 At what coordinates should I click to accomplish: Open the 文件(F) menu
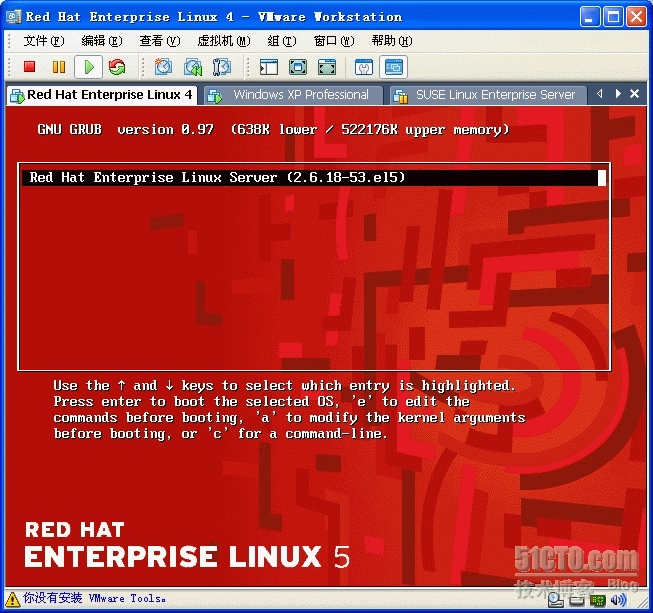(44, 41)
